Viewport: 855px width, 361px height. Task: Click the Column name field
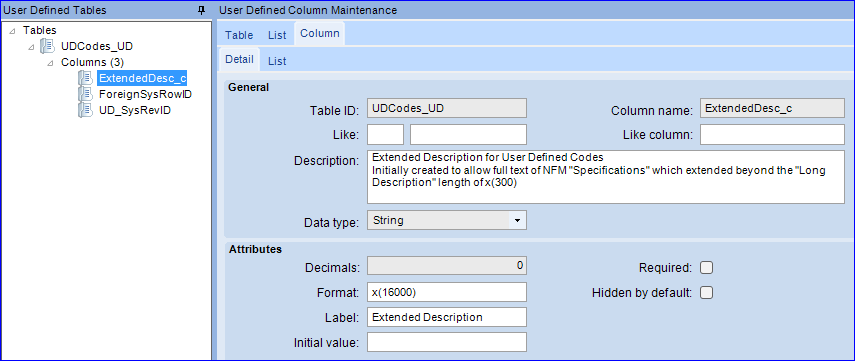point(772,109)
